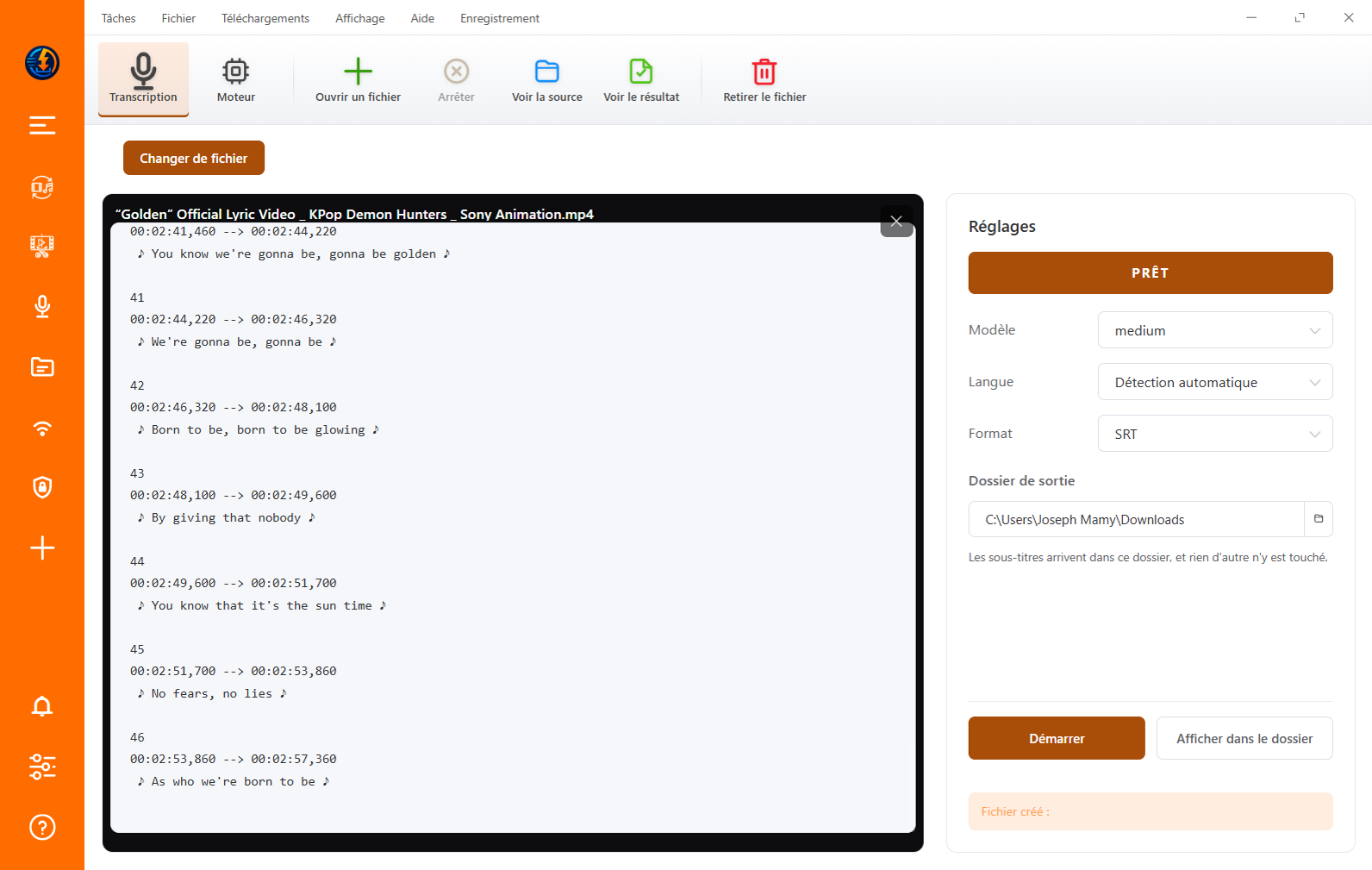This screenshot has width=1372, height=870.
Task: Click the Dossier de sortie path field
Action: click(x=1136, y=519)
